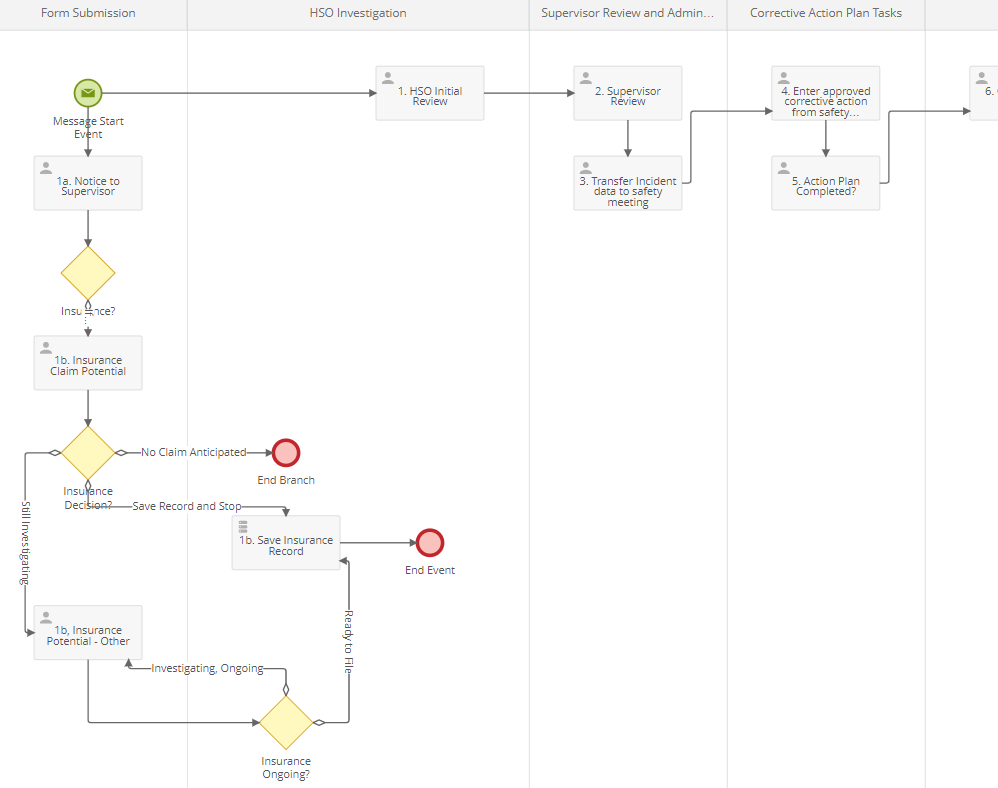
Task: Click the End Branch label text
Action: 286,480
